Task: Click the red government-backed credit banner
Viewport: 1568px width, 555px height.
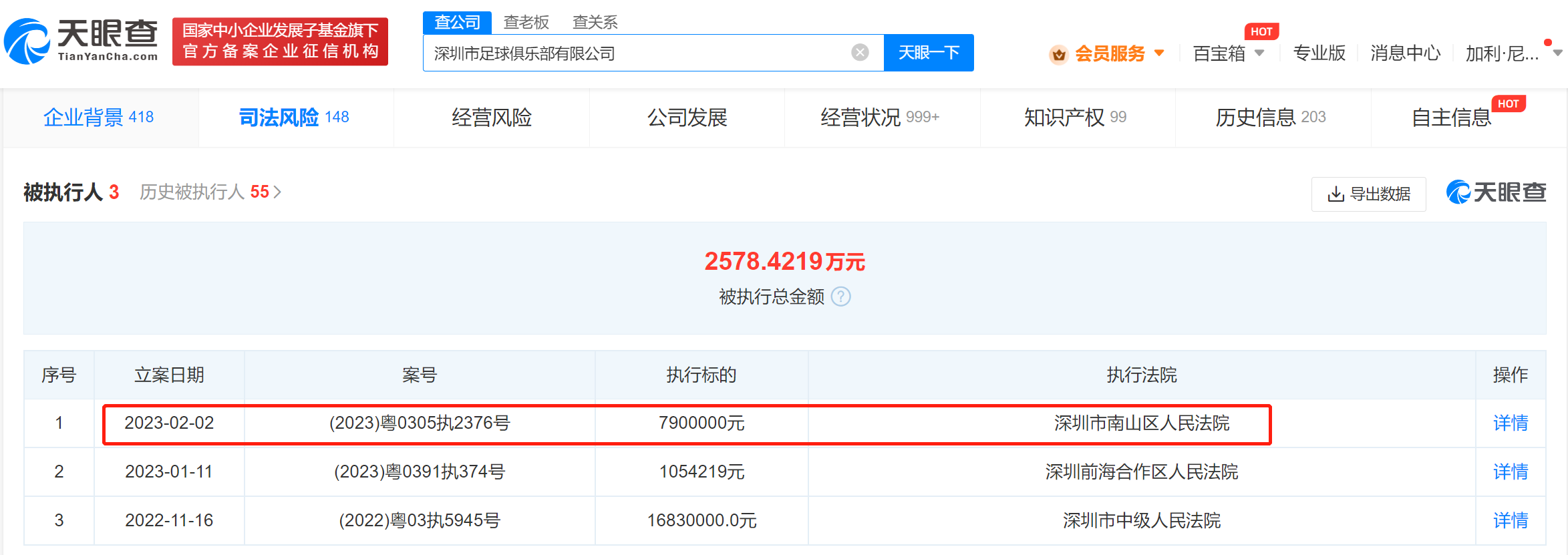Action: click(280, 41)
